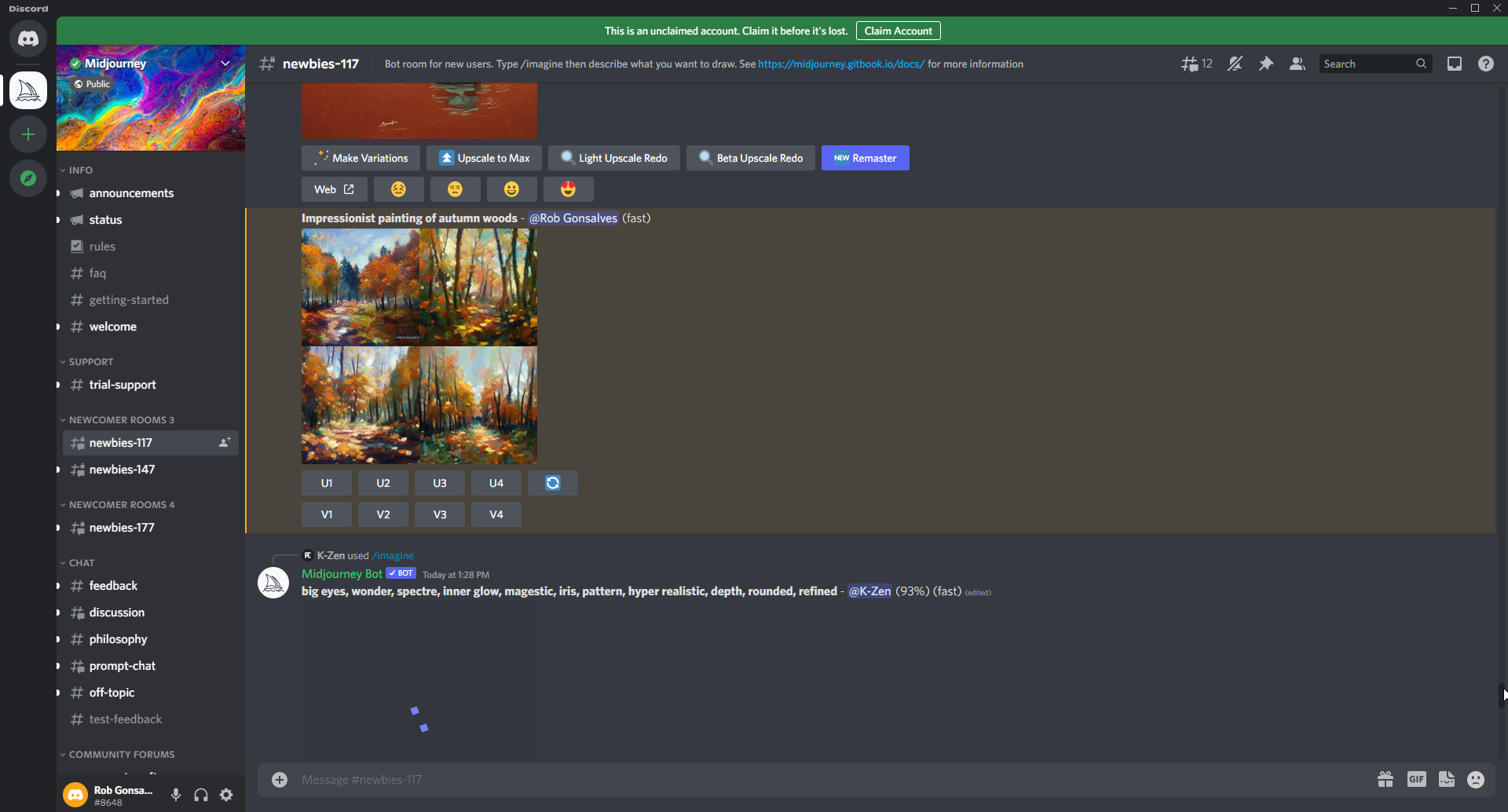
Task: Open the rules channel
Action: pos(151,247)
